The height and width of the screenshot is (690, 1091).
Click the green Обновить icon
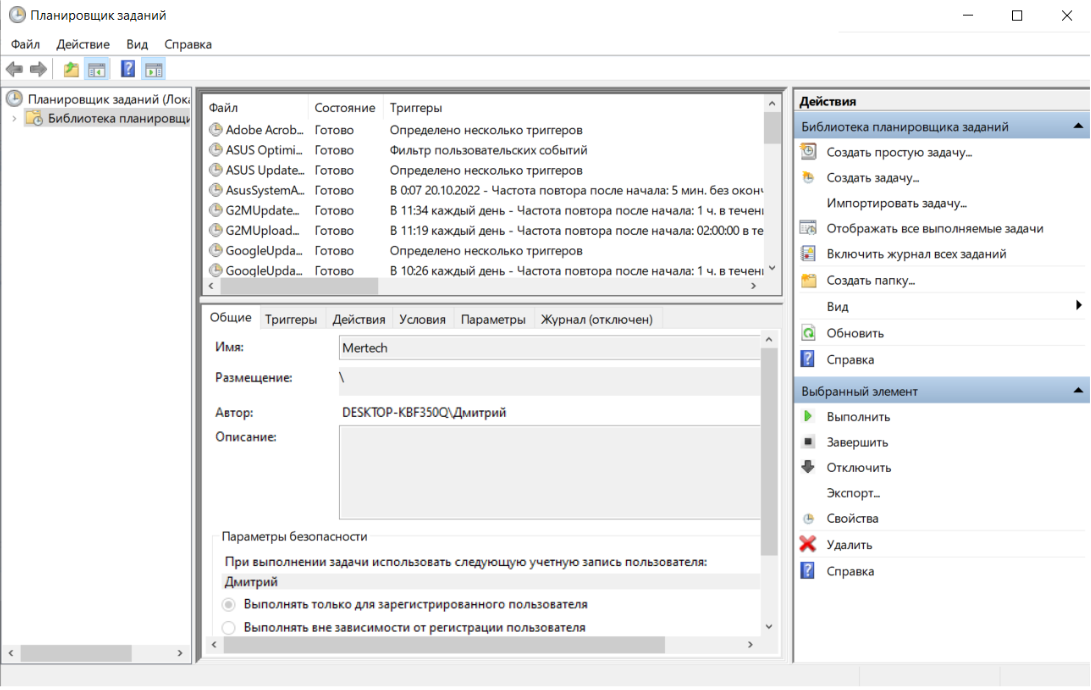click(808, 333)
